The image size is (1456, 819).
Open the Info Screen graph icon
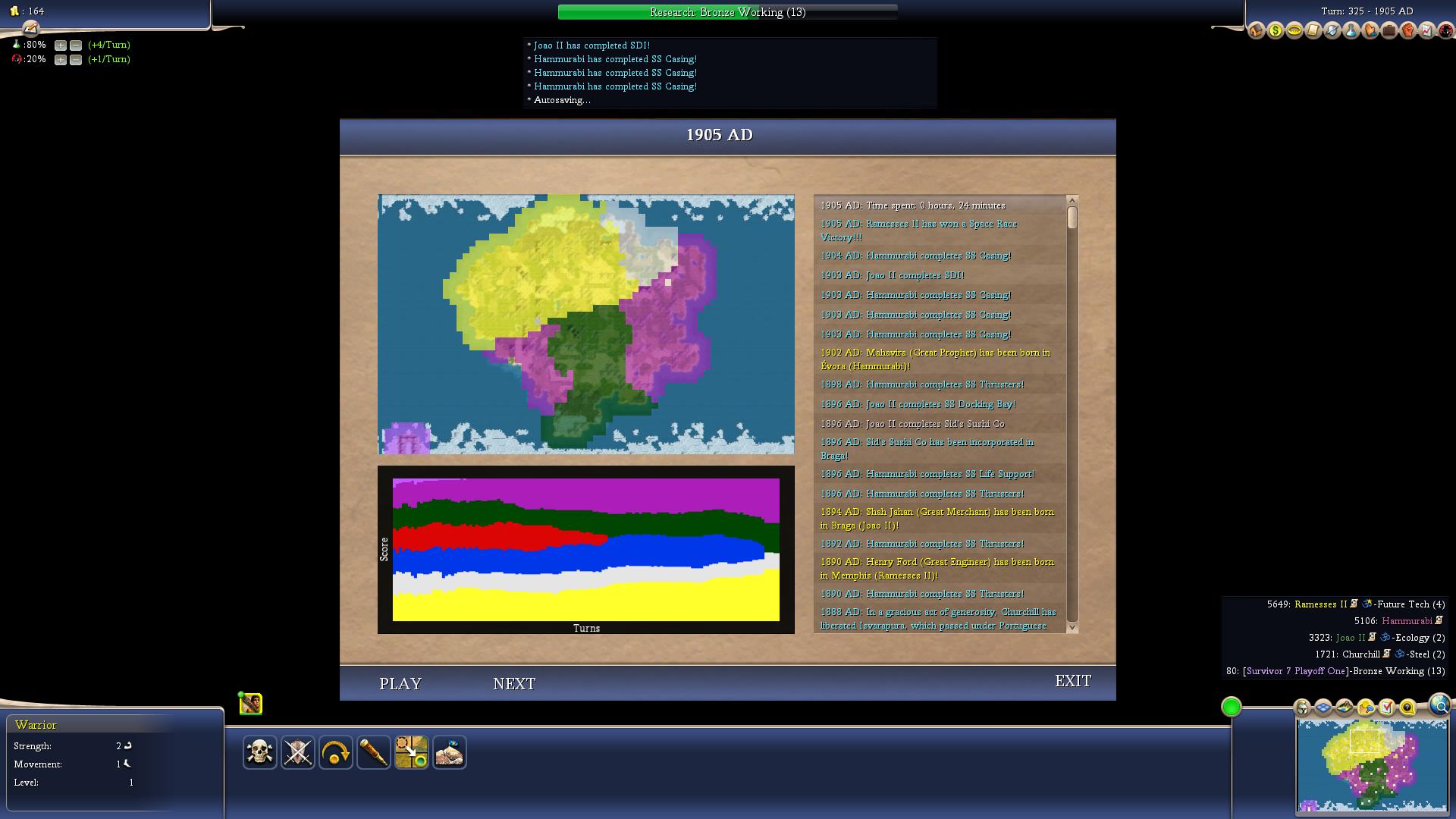1427,31
